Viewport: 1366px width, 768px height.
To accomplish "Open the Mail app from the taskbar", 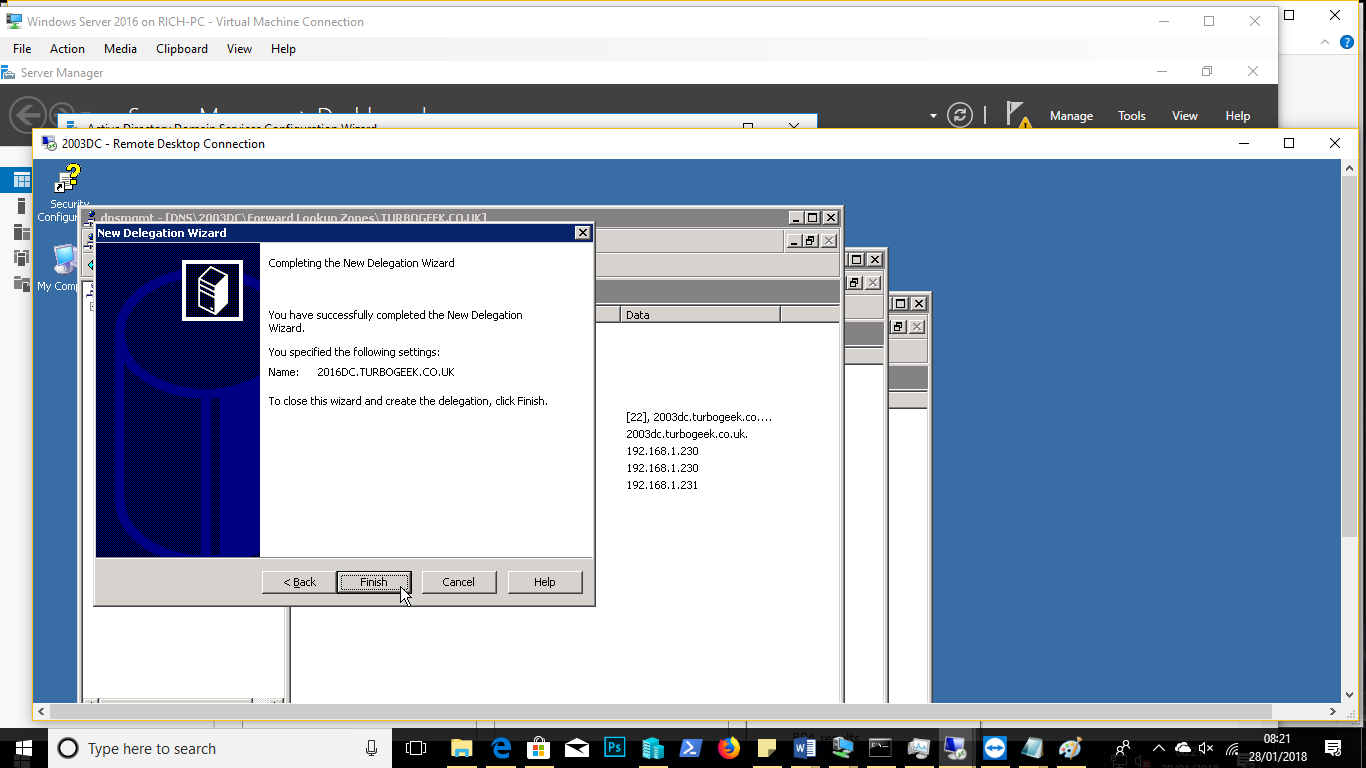I will click(577, 748).
